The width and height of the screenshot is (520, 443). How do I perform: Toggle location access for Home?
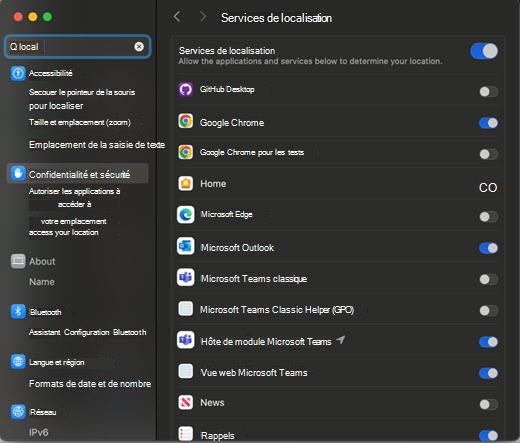(488, 188)
